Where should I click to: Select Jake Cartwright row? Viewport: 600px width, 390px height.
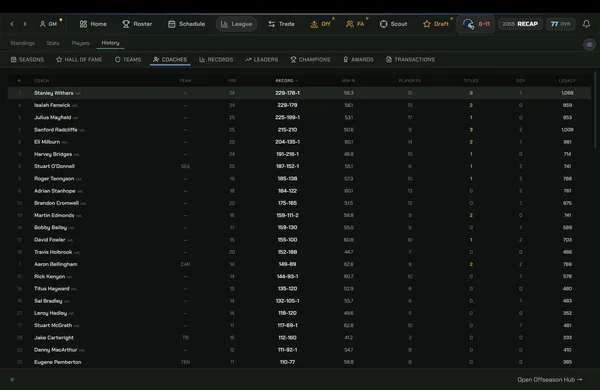click(299, 338)
